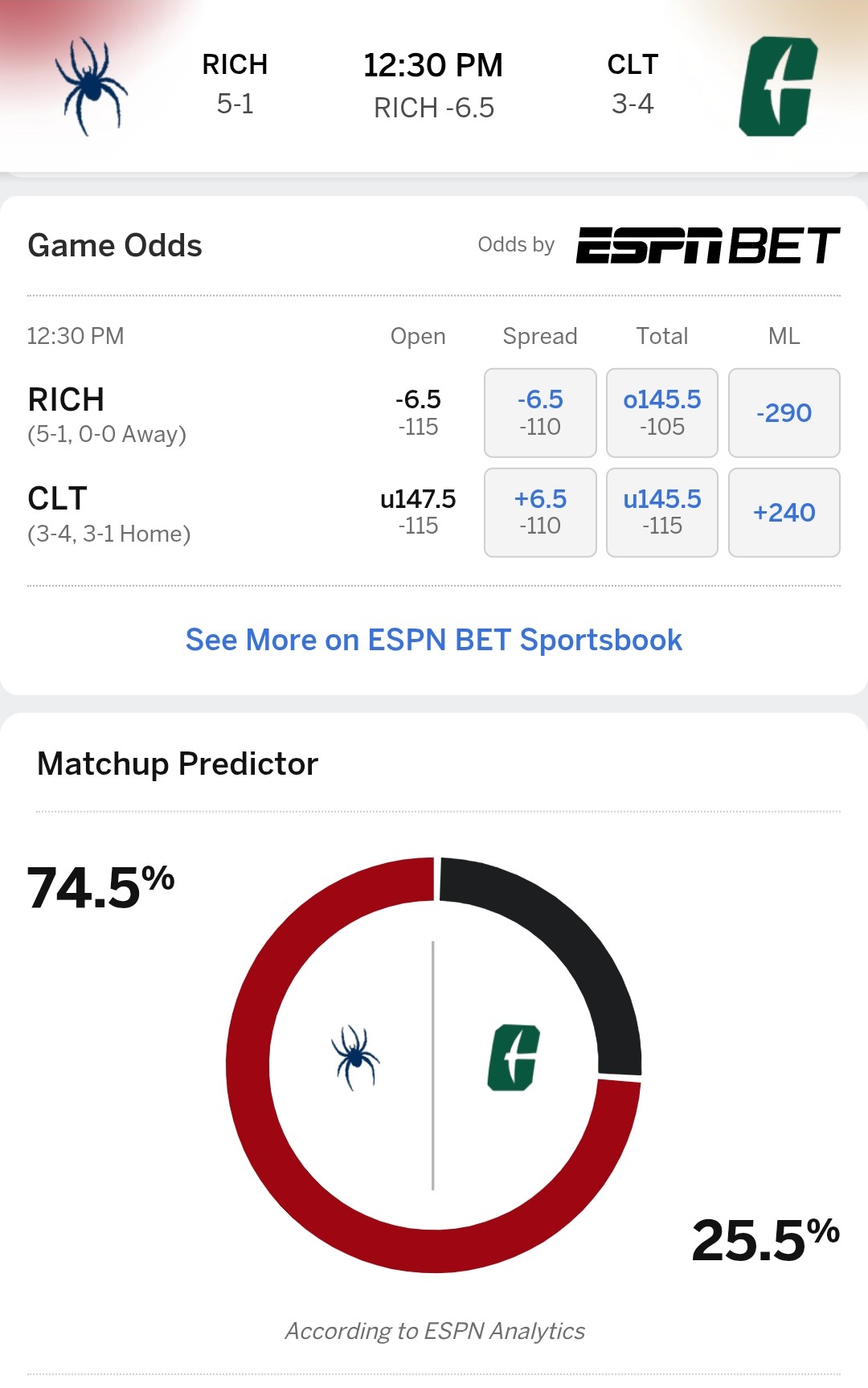
Task: Select RICH -6.5 spread bet
Action: click(x=540, y=412)
